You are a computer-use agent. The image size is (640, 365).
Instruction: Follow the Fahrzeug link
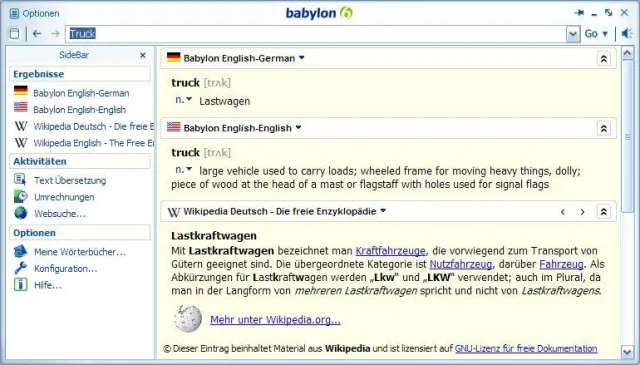click(561, 264)
